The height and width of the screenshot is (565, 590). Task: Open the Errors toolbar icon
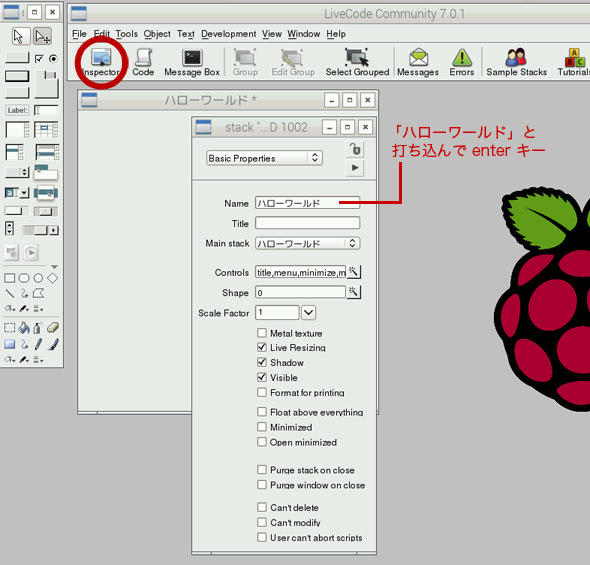462,63
